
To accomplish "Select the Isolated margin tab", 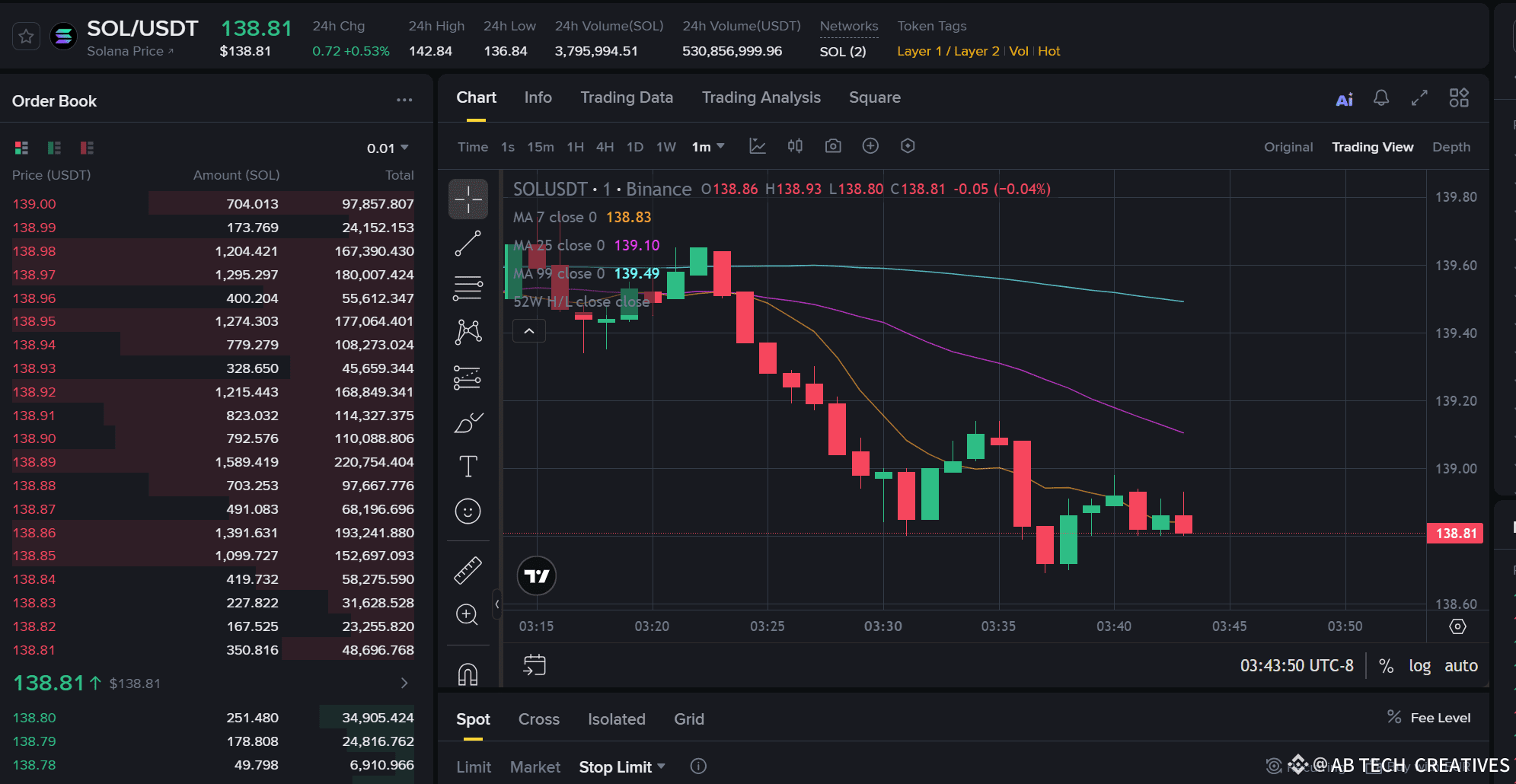I will [x=617, y=719].
